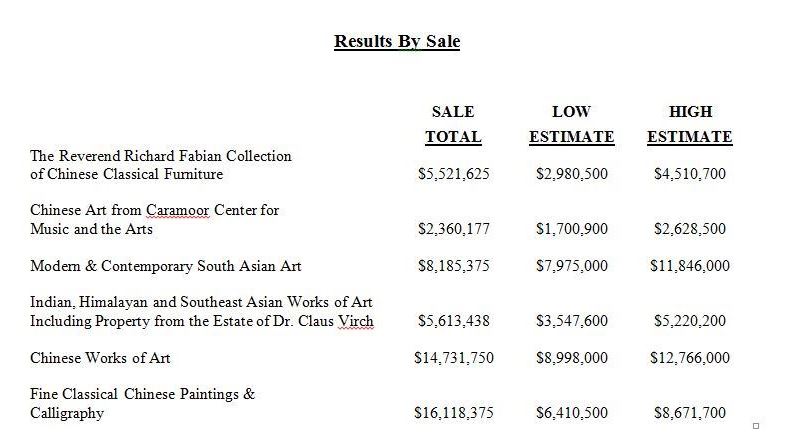Click the $8,185,375 sale total
The width and height of the screenshot is (793, 448).
pyautogui.click(x=454, y=266)
